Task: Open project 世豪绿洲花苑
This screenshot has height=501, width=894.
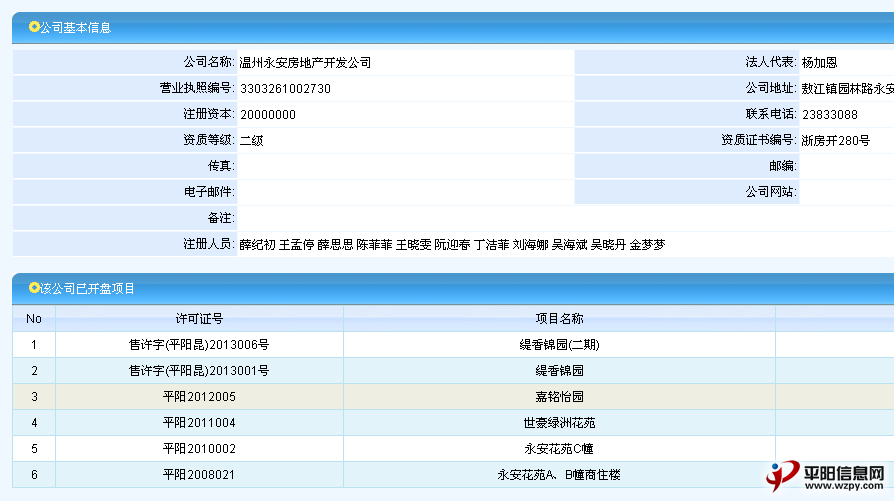Action: (559, 423)
